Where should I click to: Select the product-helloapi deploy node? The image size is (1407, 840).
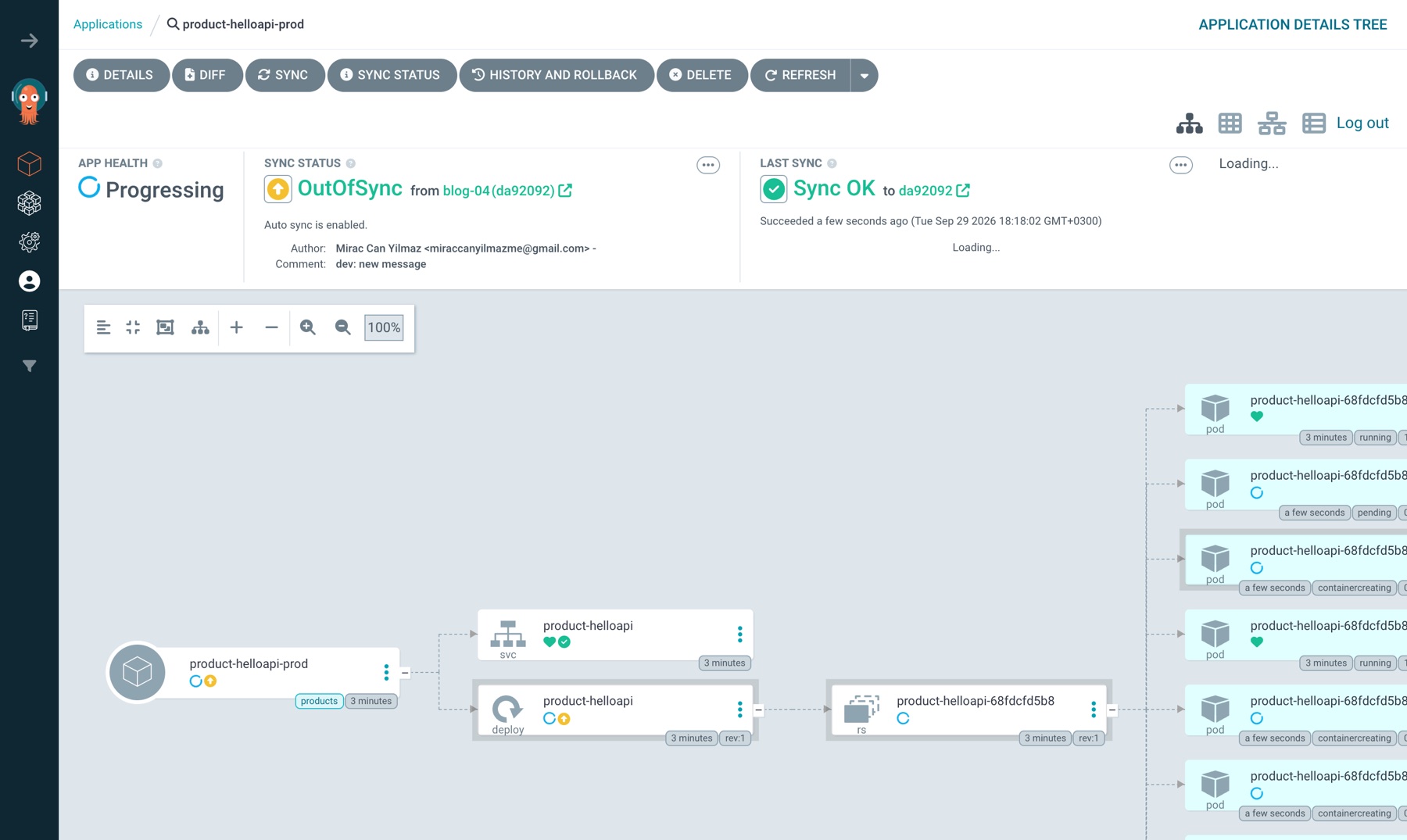[615, 710]
